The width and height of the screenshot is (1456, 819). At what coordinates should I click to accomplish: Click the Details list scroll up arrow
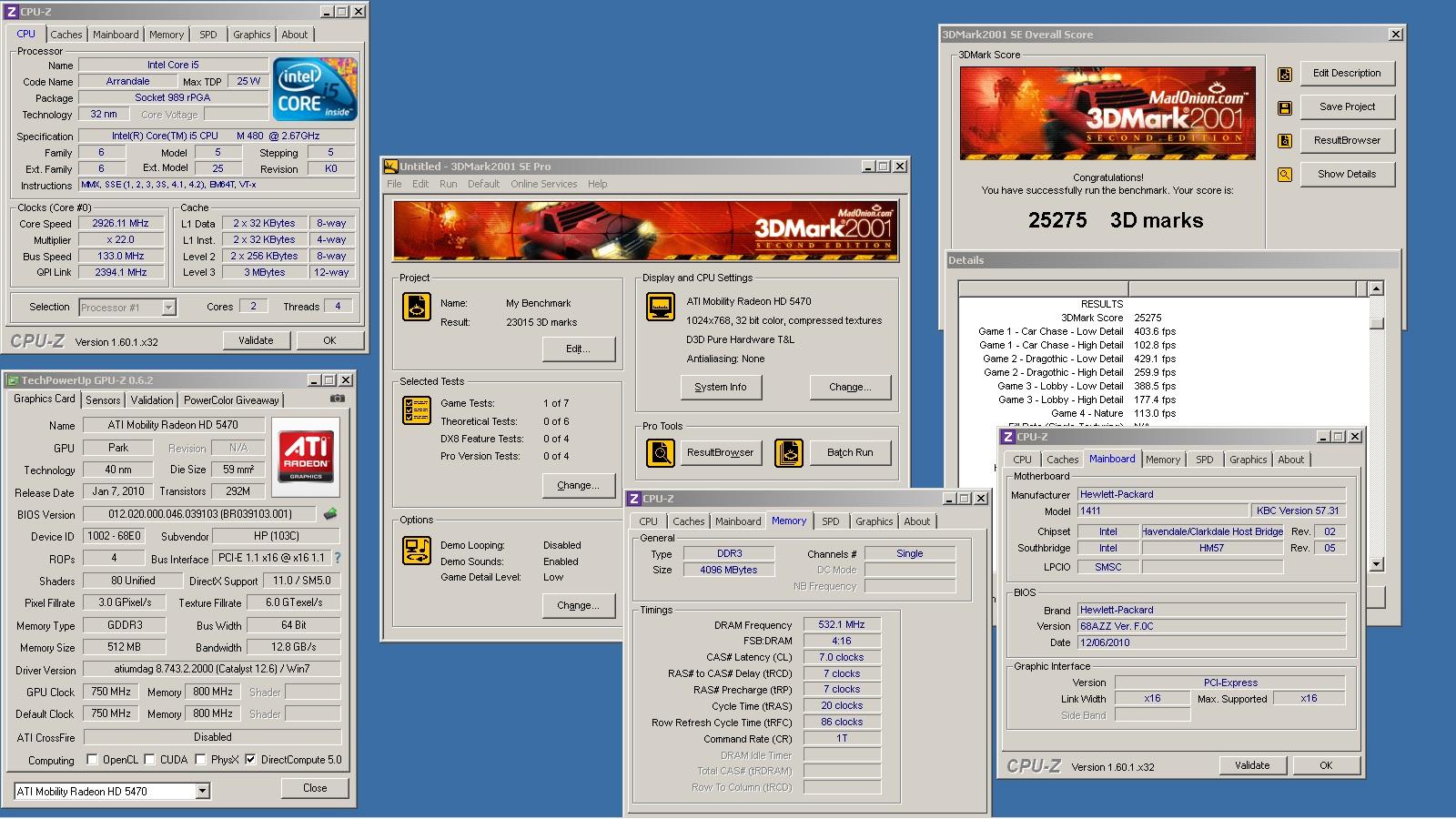pos(1376,288)
